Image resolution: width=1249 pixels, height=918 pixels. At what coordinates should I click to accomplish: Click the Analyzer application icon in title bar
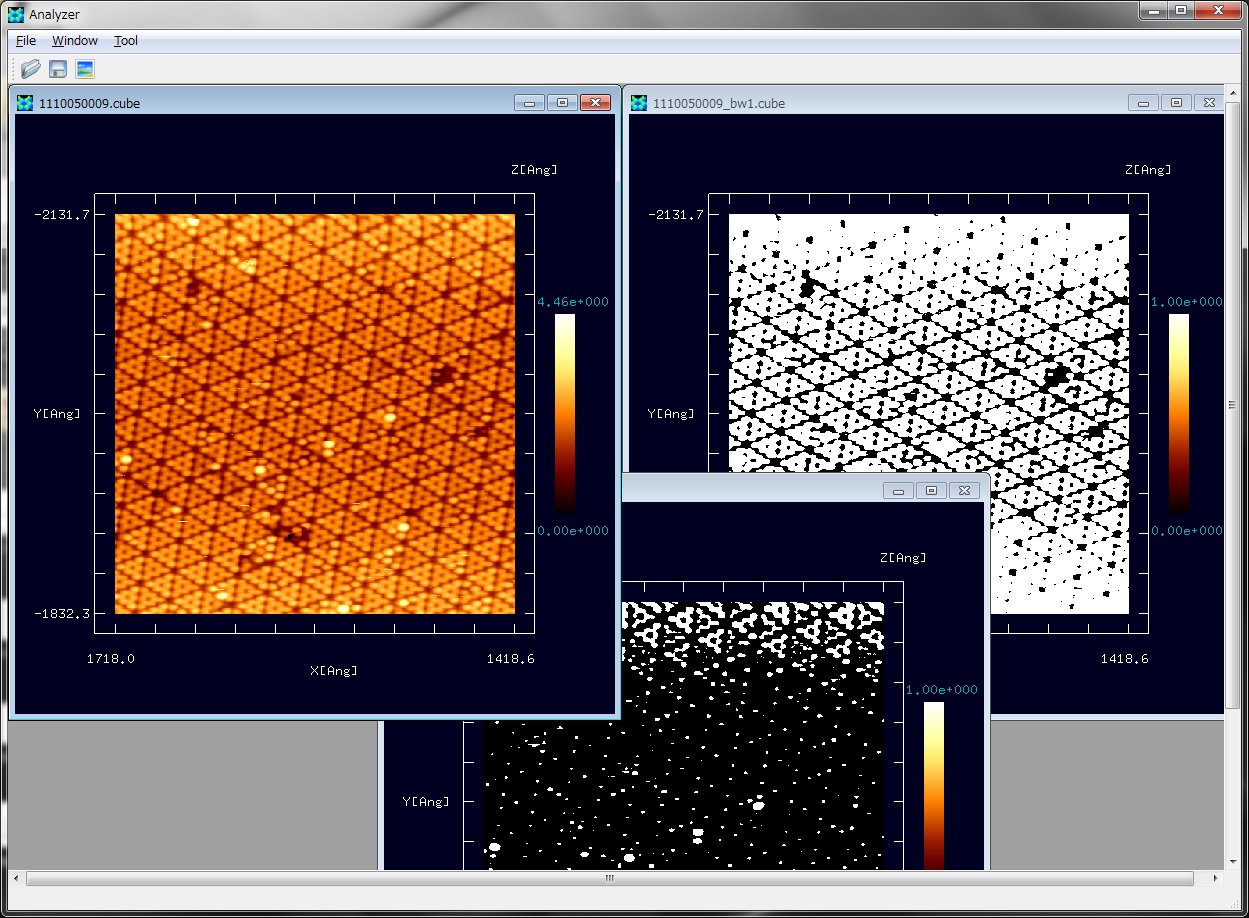(x=16, y=14)
